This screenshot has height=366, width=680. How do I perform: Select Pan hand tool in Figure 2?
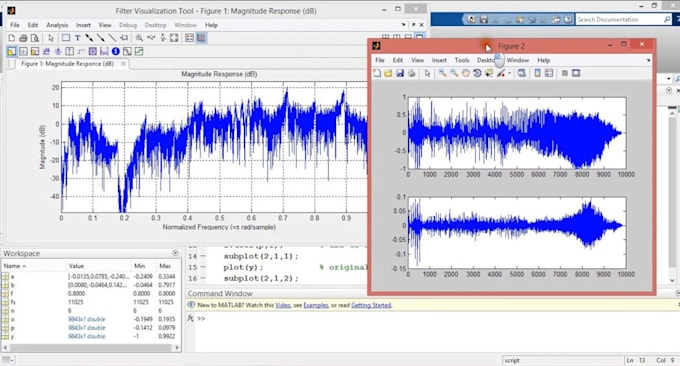pyautogui.click(x=465, y=73)
